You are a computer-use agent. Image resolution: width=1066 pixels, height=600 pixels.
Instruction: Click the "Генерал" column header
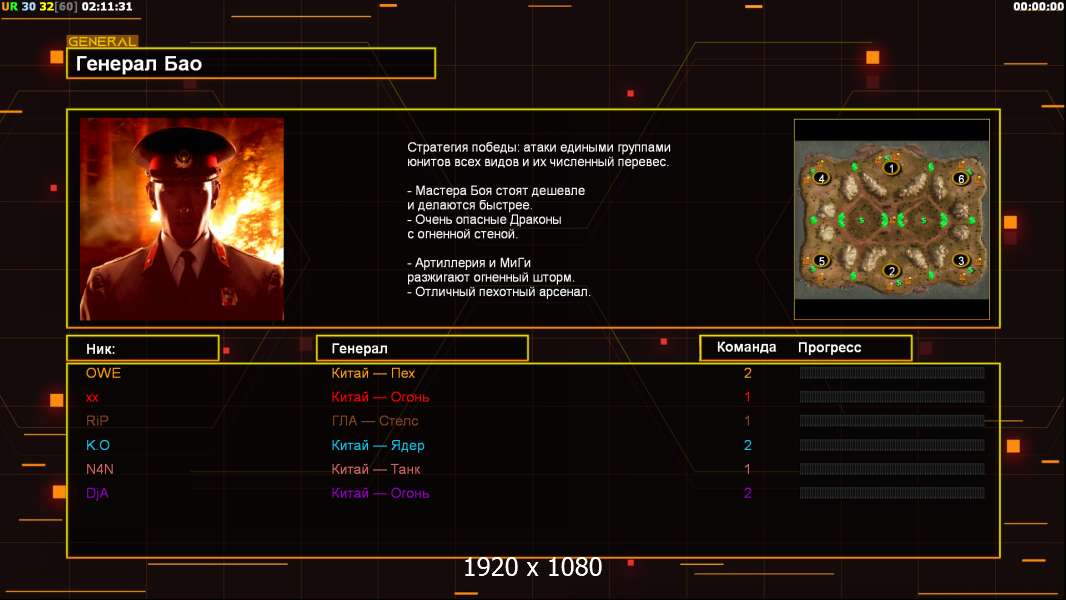tap(422, 349)
